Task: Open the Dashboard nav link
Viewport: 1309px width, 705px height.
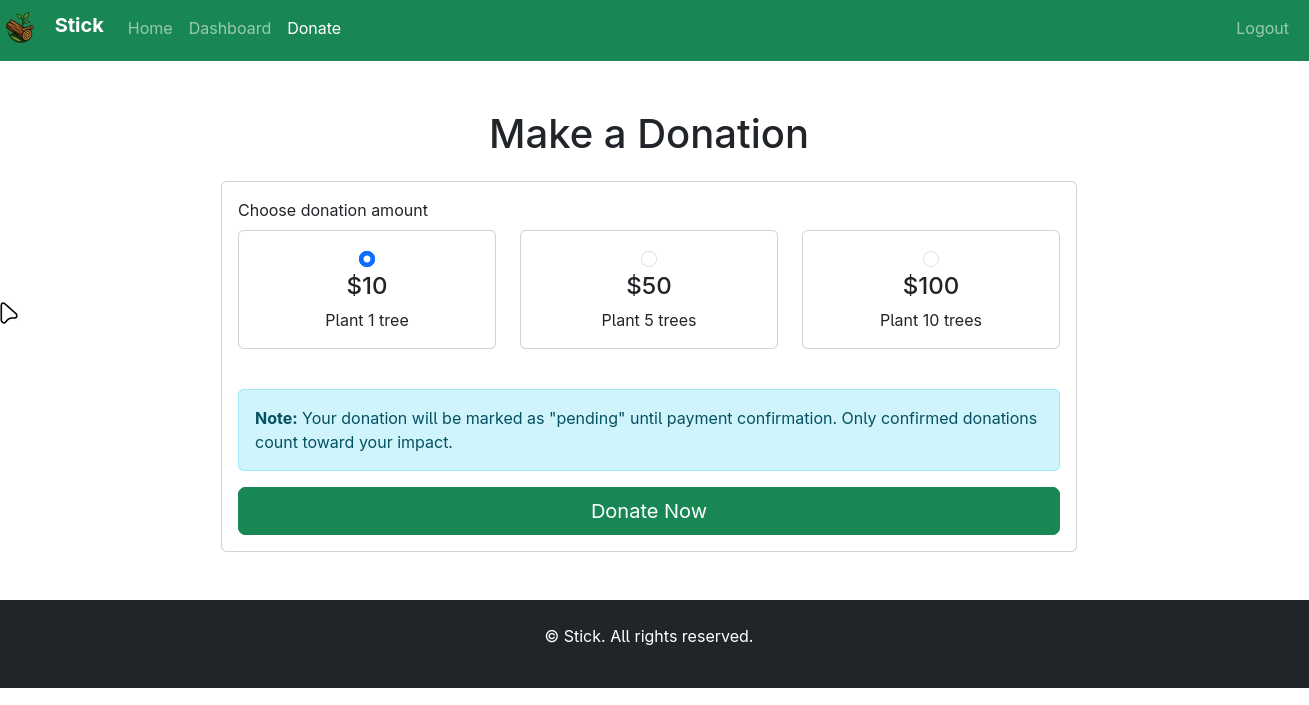Action: click(230, 28)
